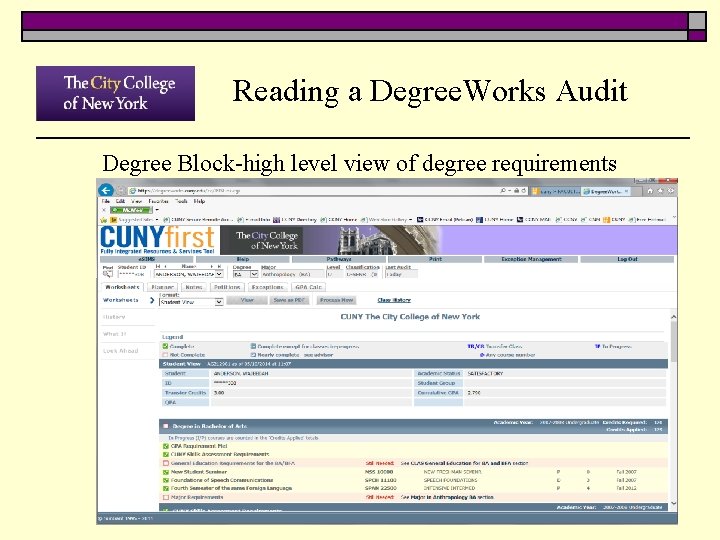Click the New Student Seminar checkbox
The height and width of the screenshot is (540, 720).
pos(166,472)
